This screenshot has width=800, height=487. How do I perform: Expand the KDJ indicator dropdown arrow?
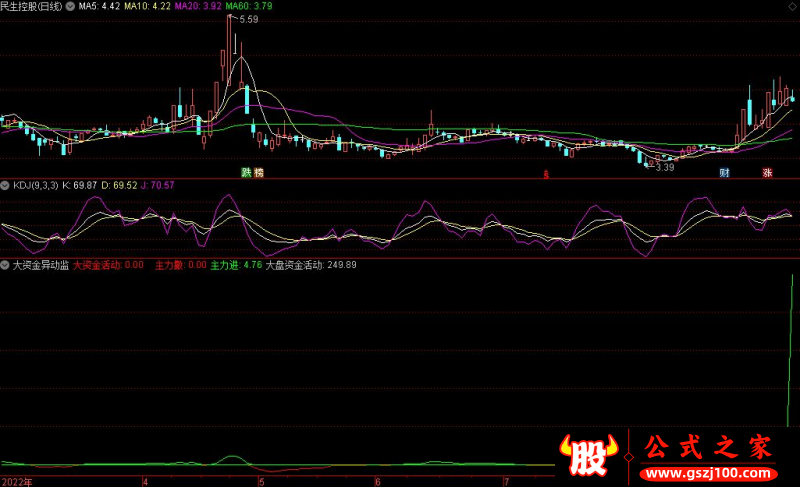coord(5,186)
